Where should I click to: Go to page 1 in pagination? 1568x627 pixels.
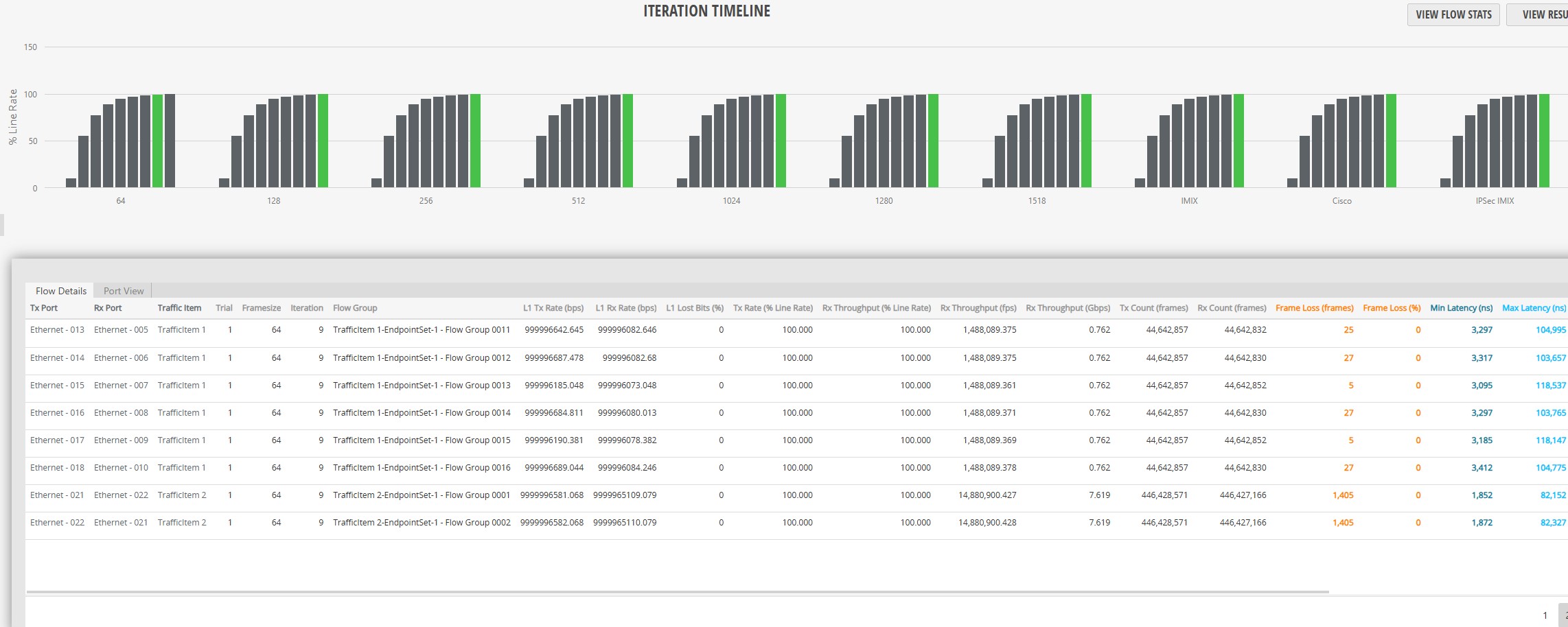click(1545, 615)
